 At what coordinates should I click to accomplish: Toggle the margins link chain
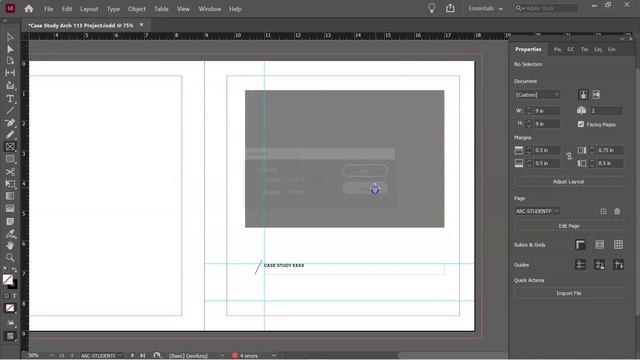(569, 156)
